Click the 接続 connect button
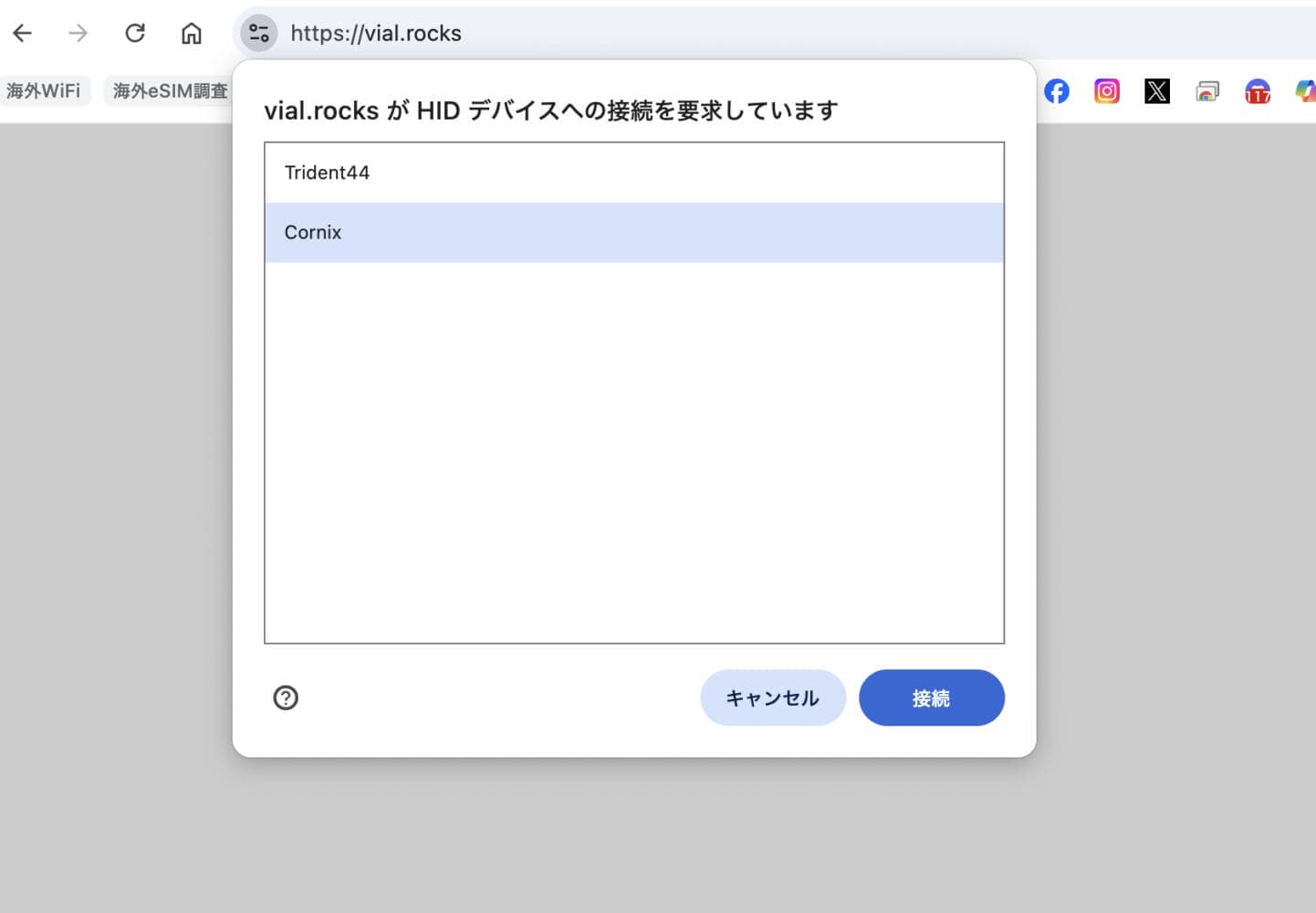 point(931,698)
